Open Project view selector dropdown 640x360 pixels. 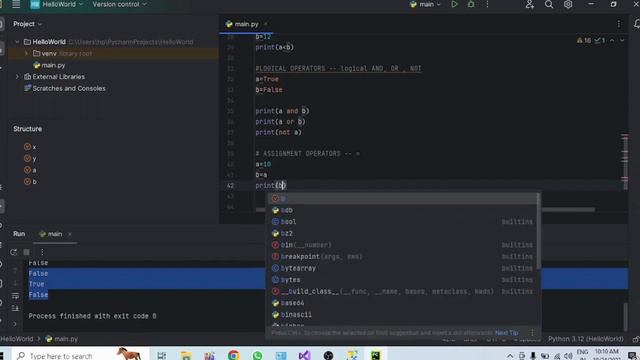(27, 24)
